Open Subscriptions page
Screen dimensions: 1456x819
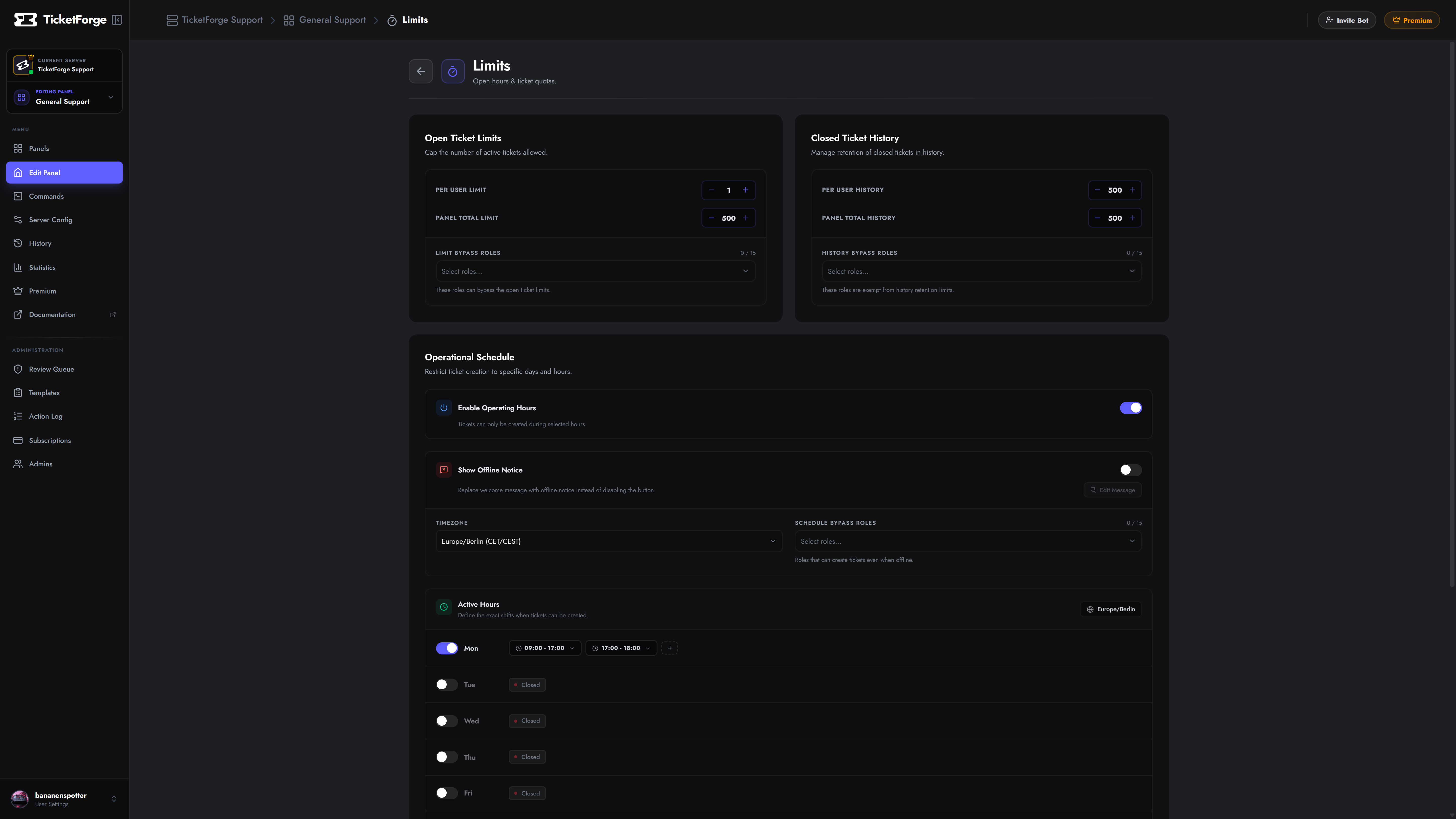tap(64, 440)
